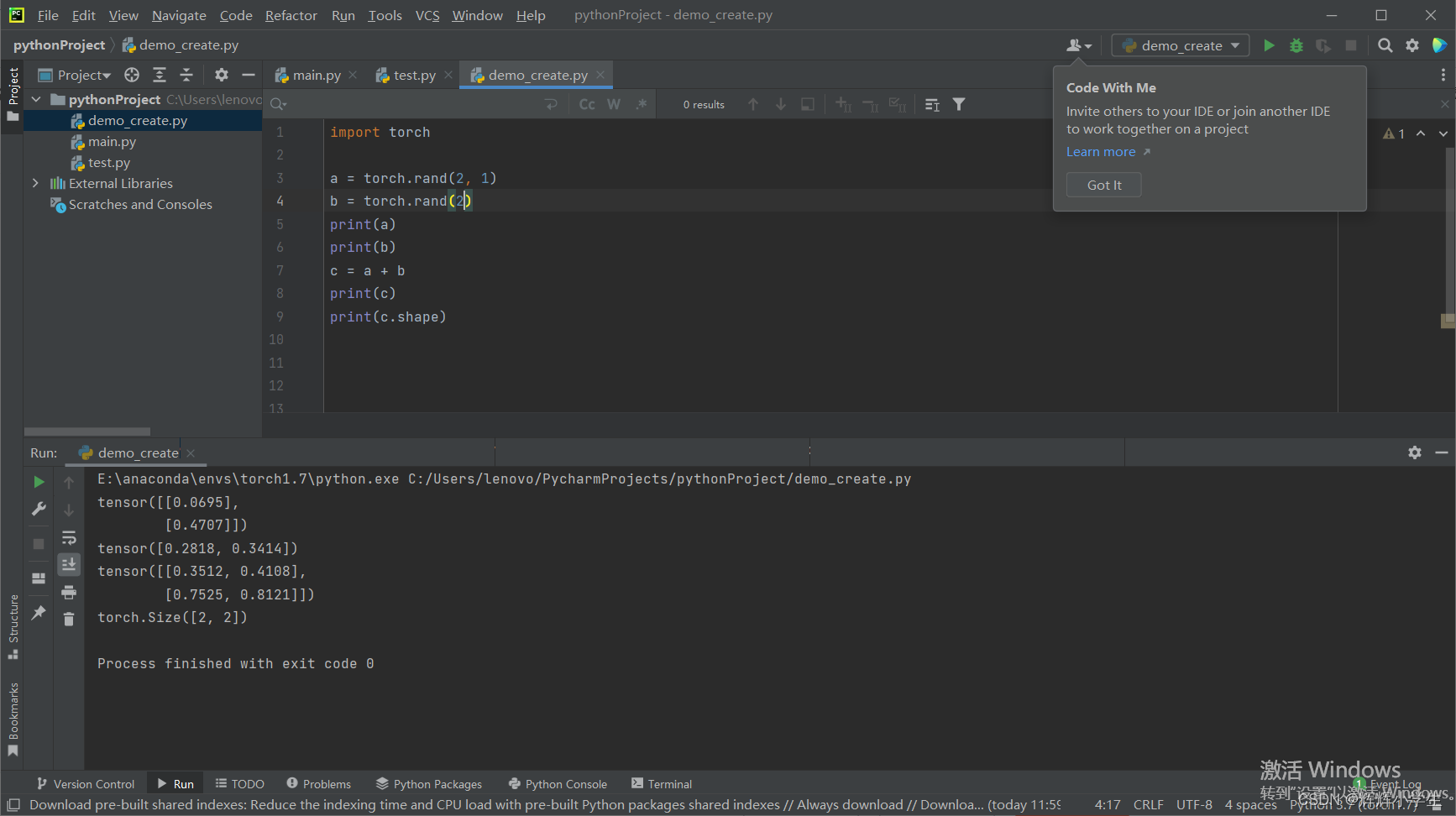This screenshot has width=1456, height=816.
Task: Print console output using the printer icon
Action: (x=69, y=592)
